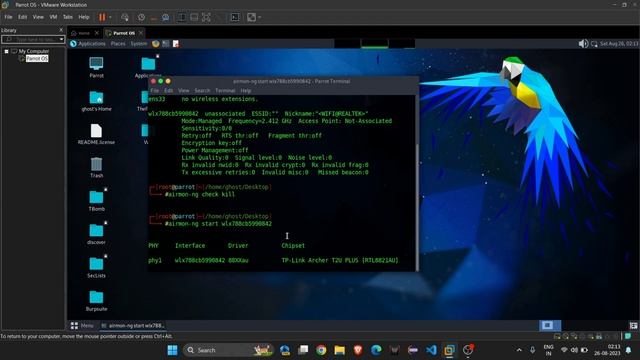The height and width of the screenshot is (360, 640).
Task: Open the Parrot desktop icon
Action: 96,68
